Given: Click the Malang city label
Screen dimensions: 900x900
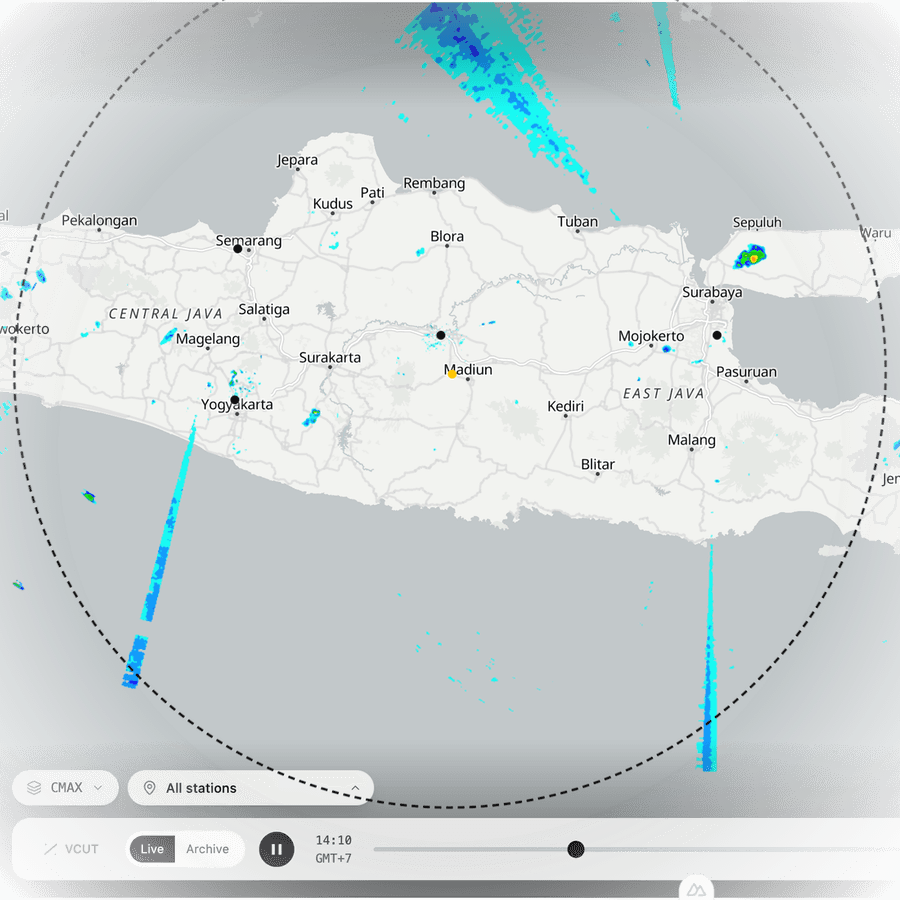Looking at the screenshot, I should pos(692,440).
